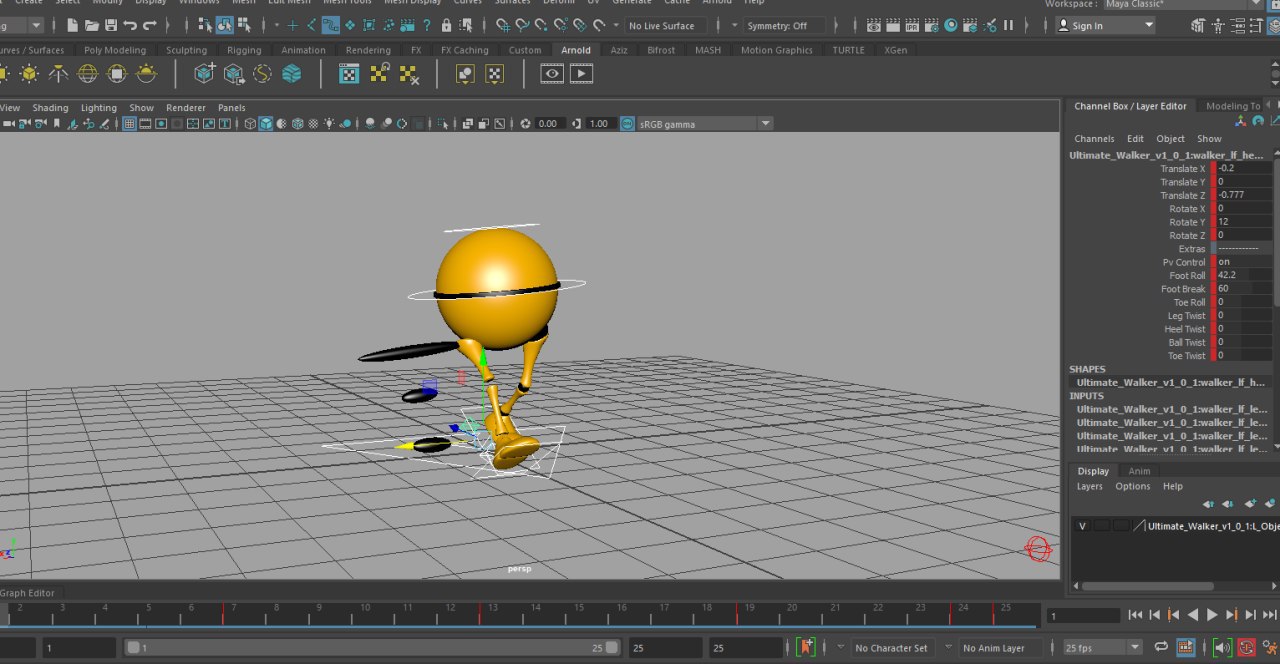Switch to the XGen shelf tab
Screen dimensions: 1280x664
tap(896, 50)
